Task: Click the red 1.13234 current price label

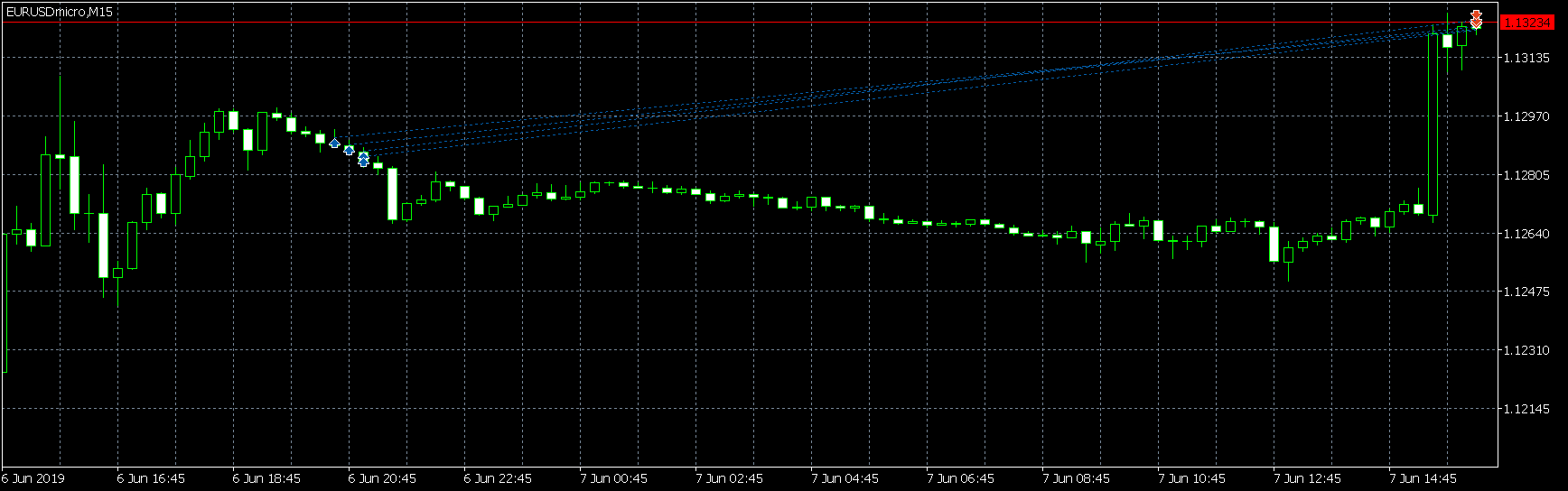Action: (1527, 23)
